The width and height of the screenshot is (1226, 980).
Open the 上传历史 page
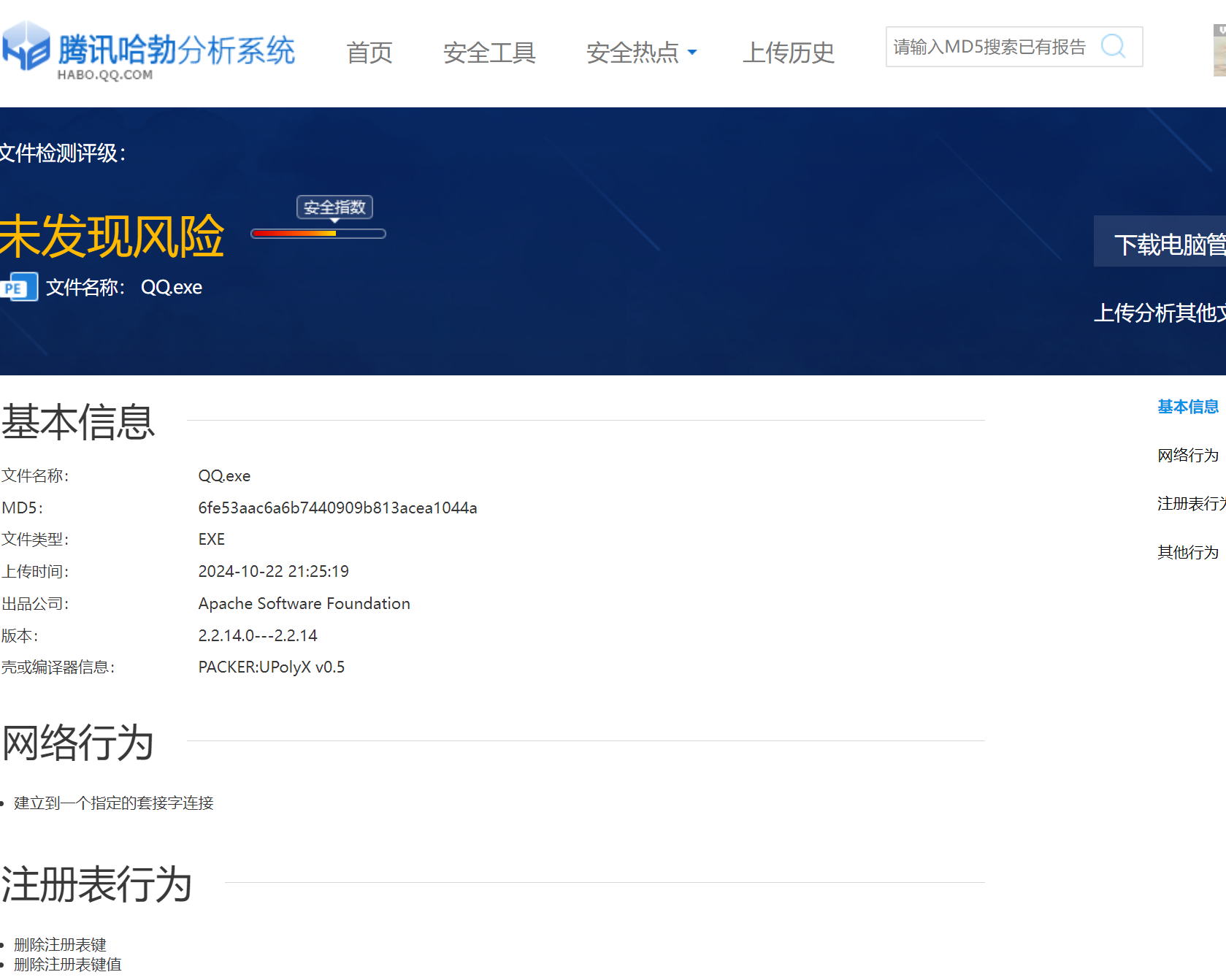(788, 53)
